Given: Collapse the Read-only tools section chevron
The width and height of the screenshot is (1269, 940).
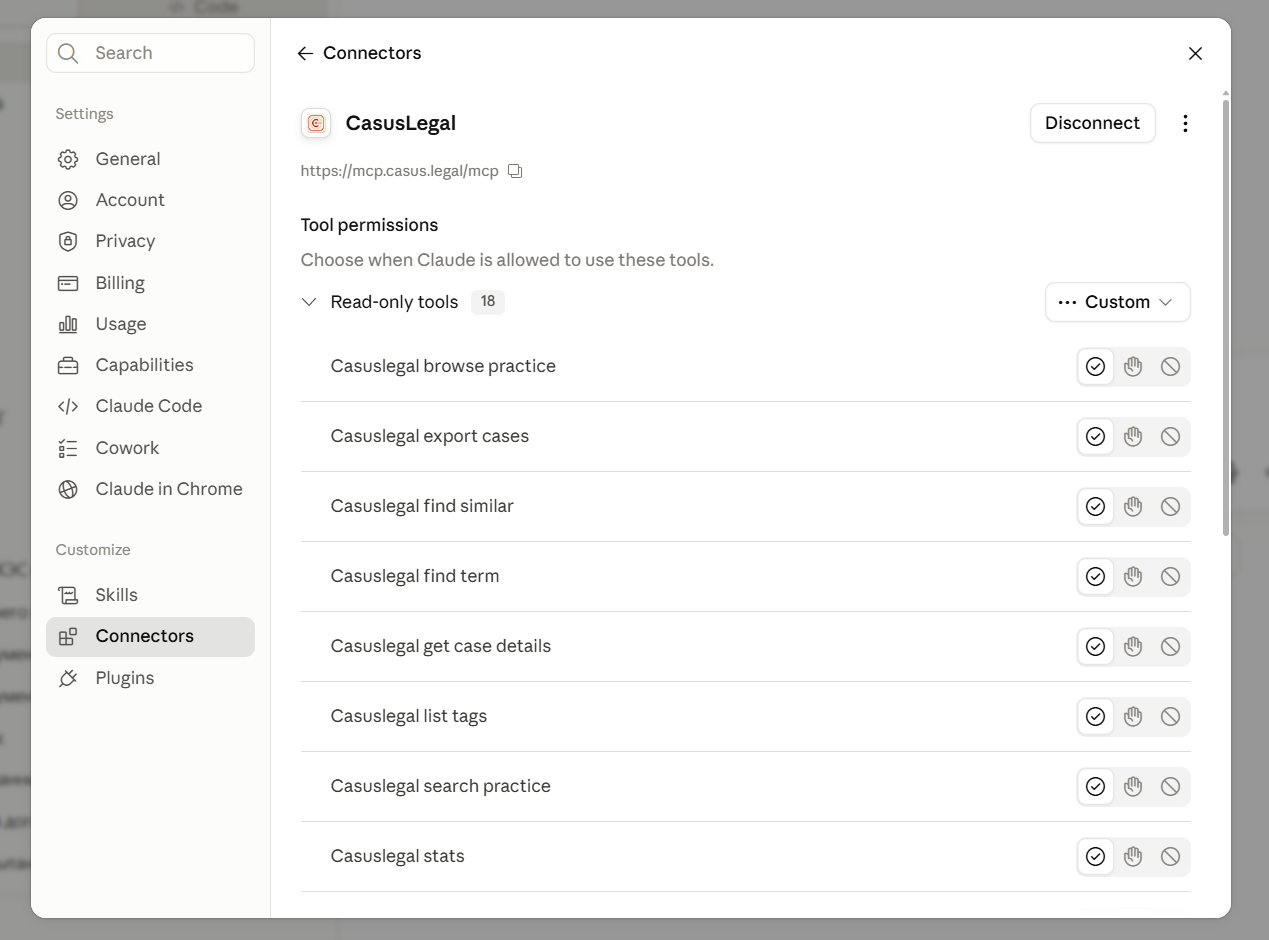Looking at the screenshot, I should pyautogui.click(x=309, y=302).
